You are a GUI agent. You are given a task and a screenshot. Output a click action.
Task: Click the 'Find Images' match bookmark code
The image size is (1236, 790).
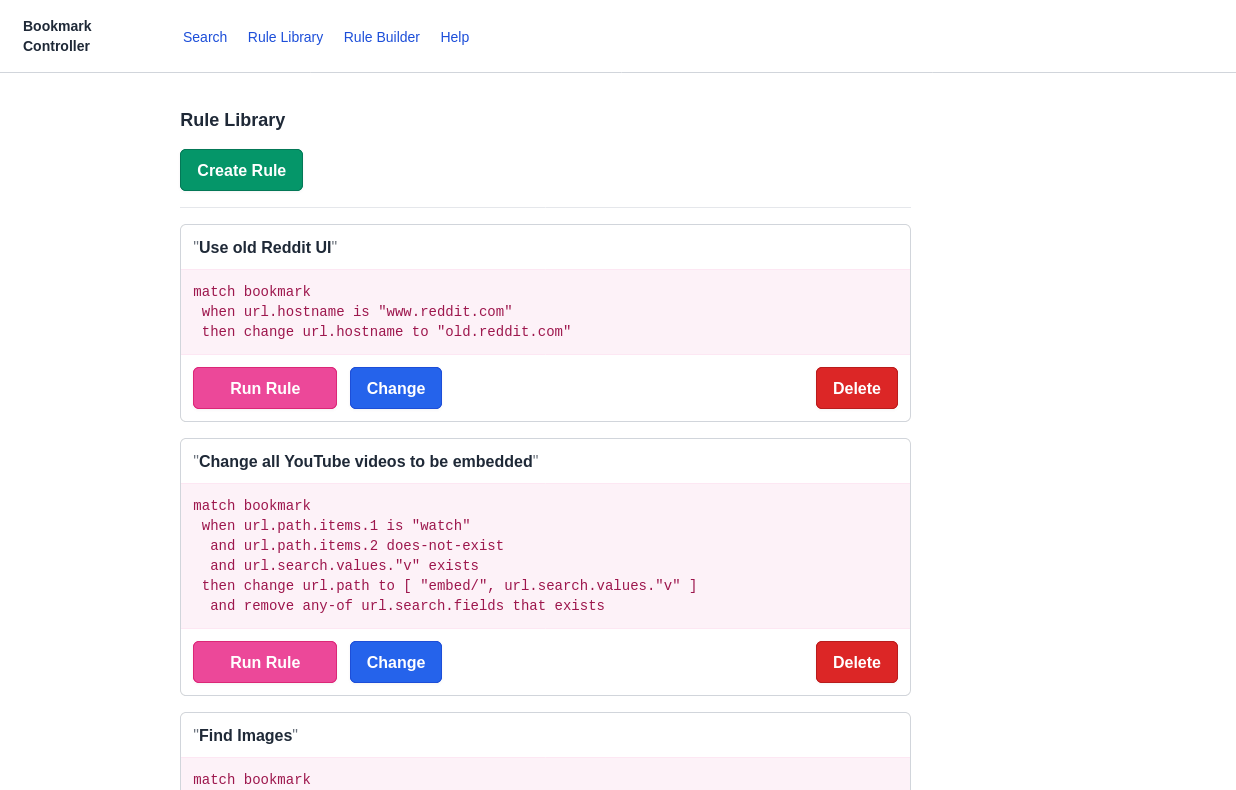tap(251, 780)
